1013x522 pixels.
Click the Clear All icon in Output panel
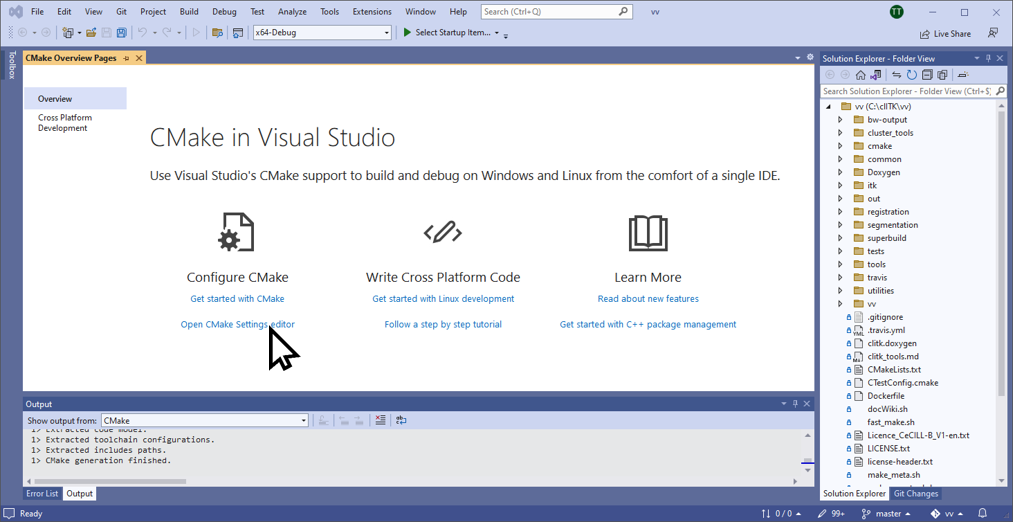click(x=380, y=420)
